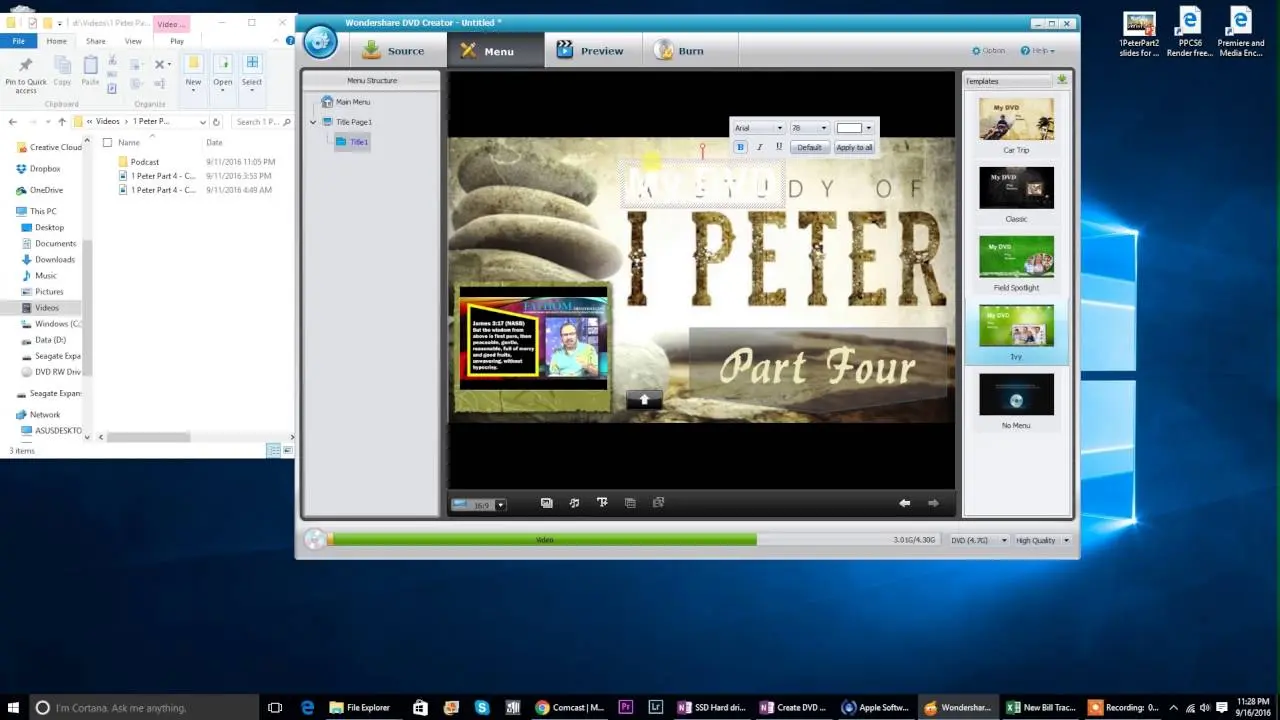Open the Source tab

tap(393, 50)
